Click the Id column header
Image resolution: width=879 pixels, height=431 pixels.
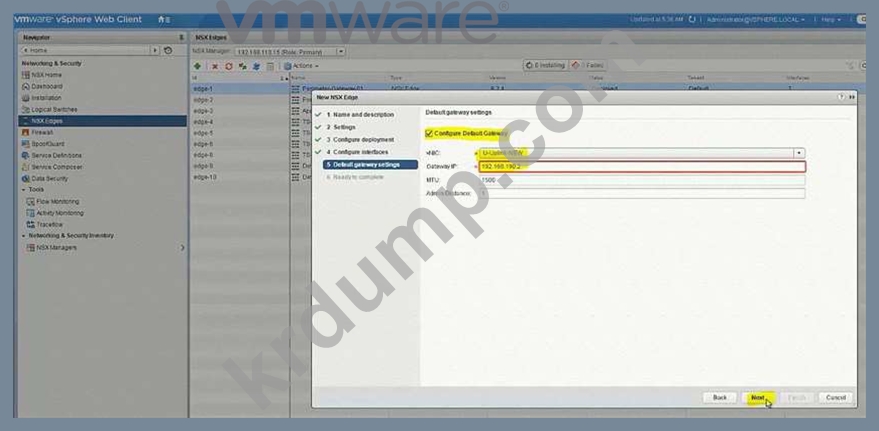(240, 78)
